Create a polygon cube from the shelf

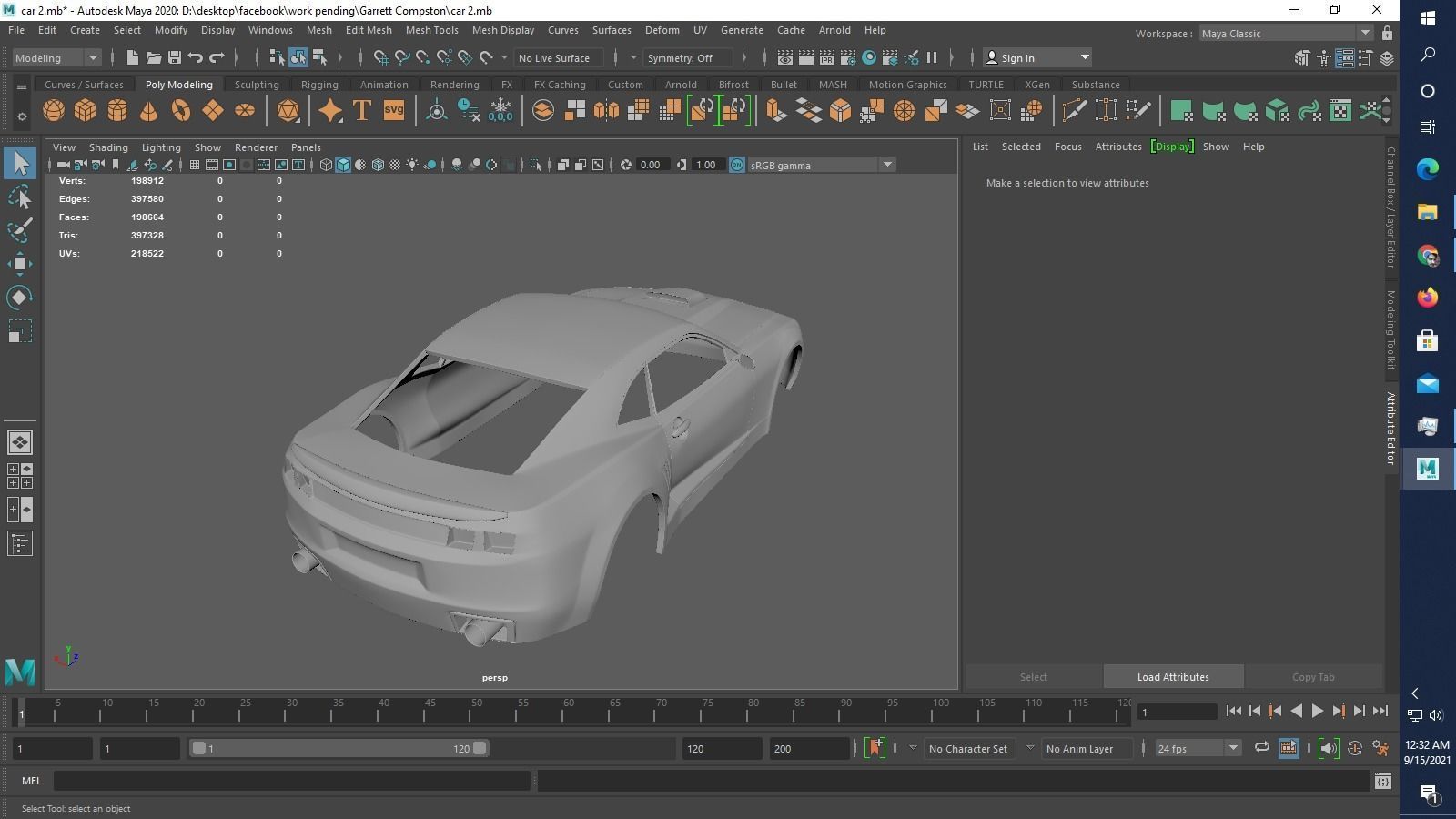tap(86, 110)
